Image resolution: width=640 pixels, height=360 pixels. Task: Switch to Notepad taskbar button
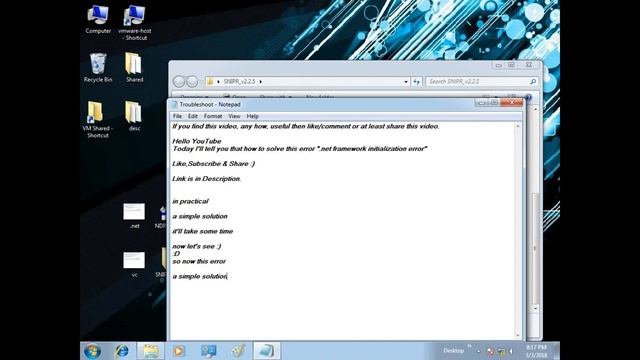(x=267, y=351)
